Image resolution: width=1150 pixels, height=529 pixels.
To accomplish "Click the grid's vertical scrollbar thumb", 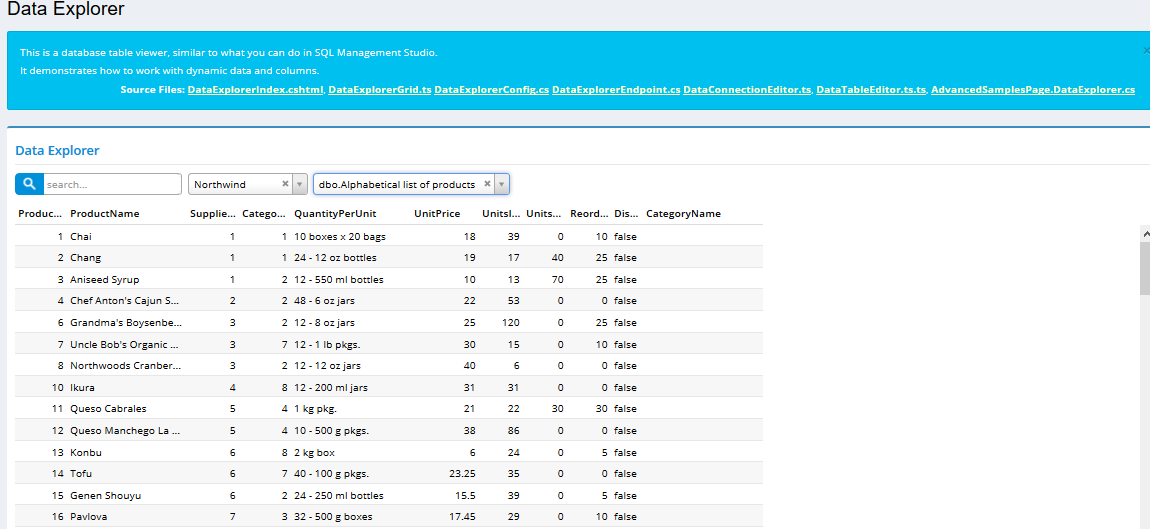I will [x=1146, y=268].
